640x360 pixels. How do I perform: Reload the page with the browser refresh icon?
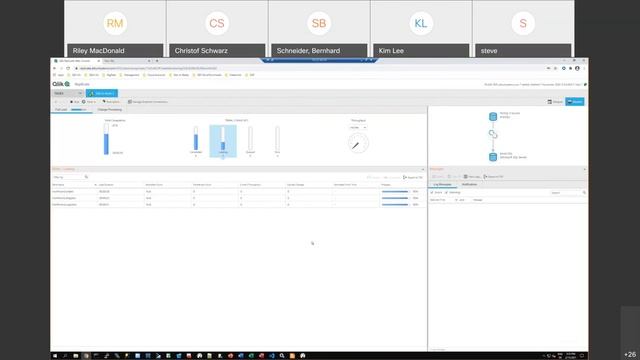click(68, 68)
